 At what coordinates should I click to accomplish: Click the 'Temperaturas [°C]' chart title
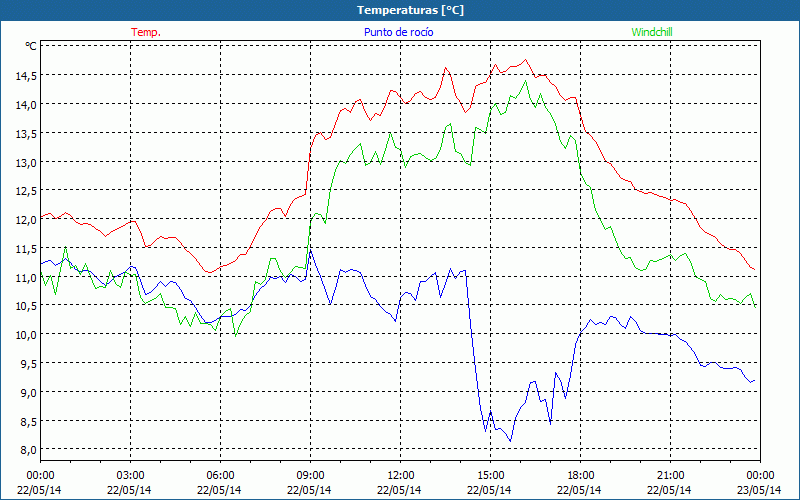tap(410, 10)
